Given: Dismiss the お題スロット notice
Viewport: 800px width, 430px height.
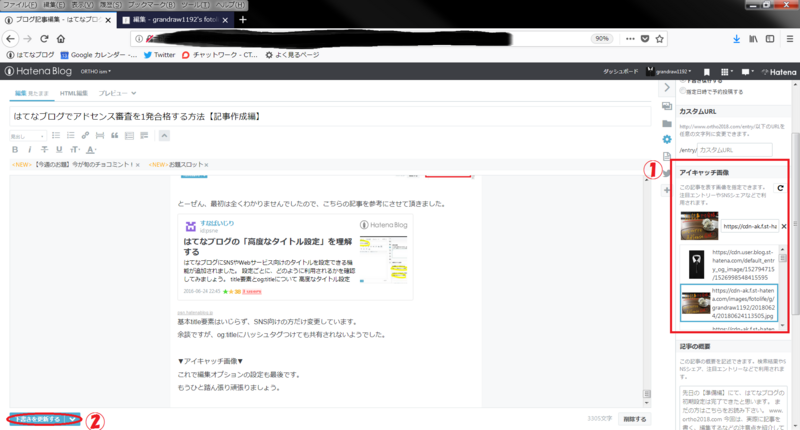Looking at the screenshot, I should click(206, 165).
